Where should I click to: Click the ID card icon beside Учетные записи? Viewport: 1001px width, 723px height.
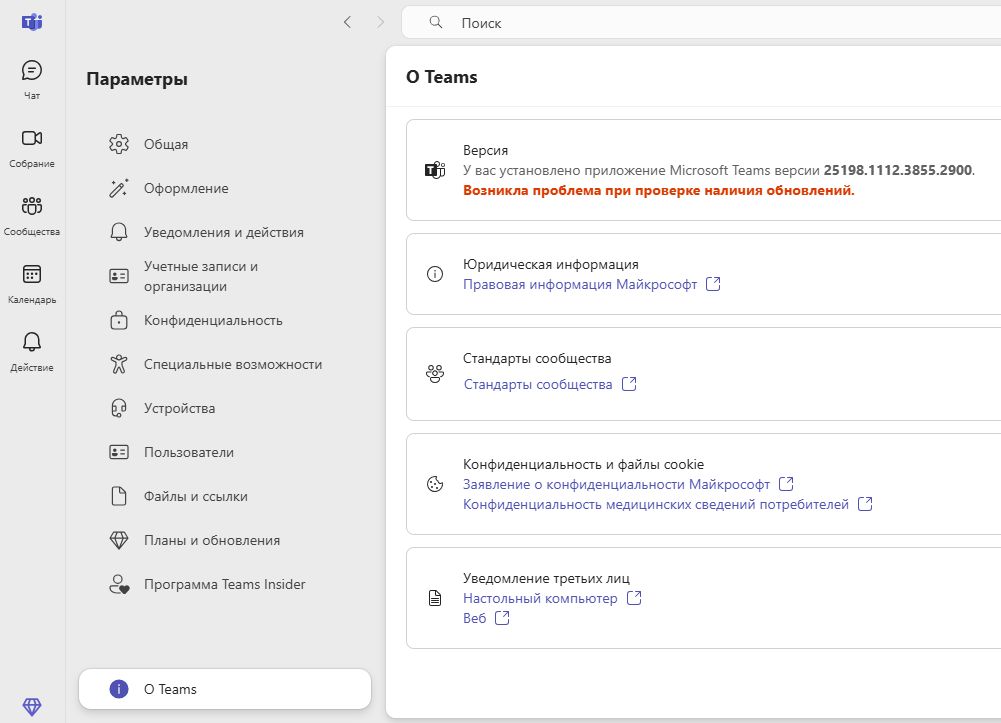tap(119, 276)
